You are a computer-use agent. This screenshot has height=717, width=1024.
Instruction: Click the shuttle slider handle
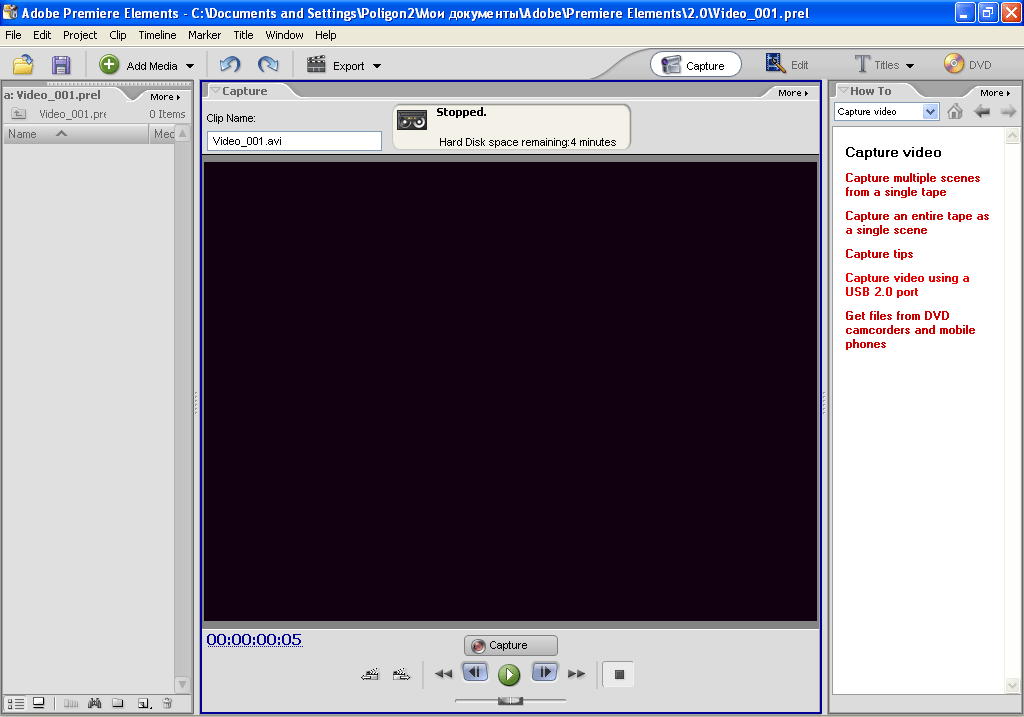pos(510,701)
